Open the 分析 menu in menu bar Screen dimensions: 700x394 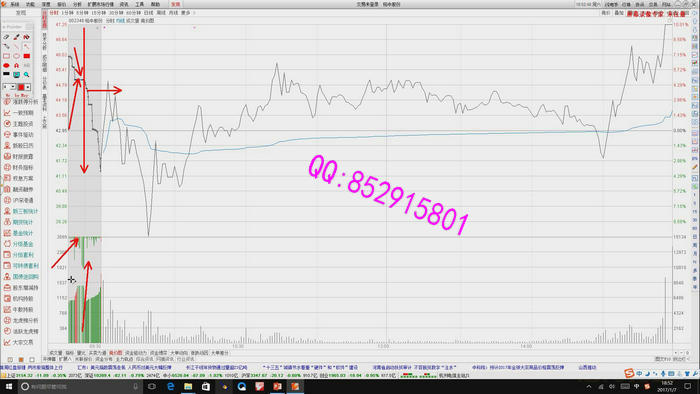[77, 4]
